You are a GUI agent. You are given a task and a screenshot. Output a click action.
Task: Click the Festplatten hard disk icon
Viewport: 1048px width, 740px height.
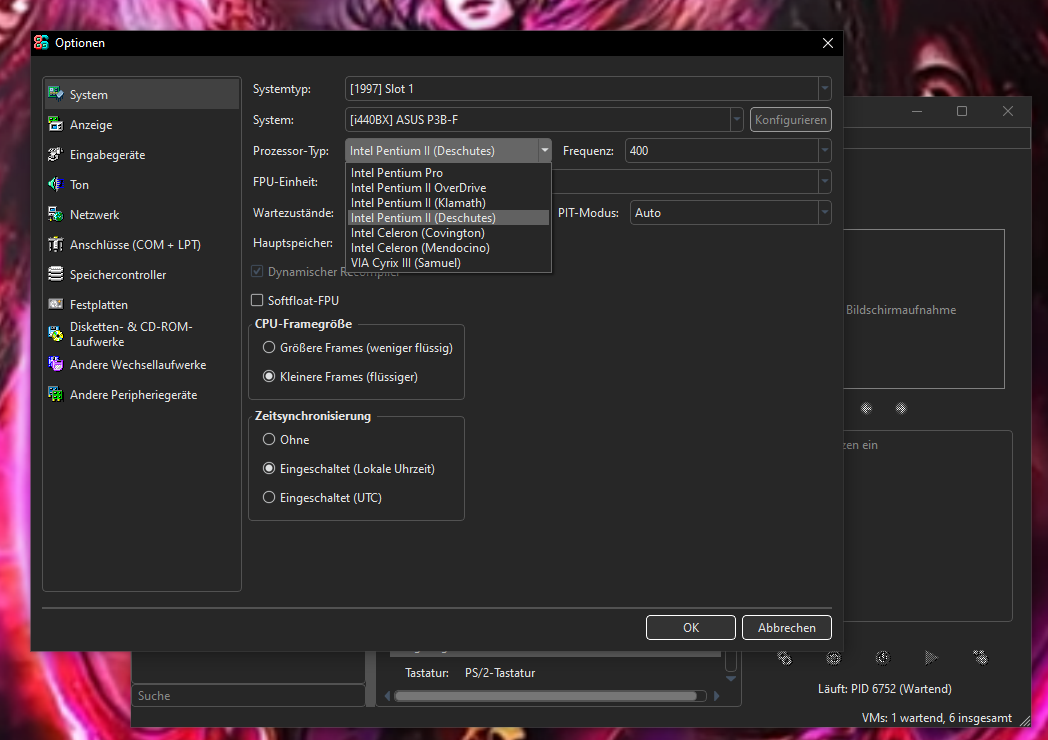coord(57,304)
